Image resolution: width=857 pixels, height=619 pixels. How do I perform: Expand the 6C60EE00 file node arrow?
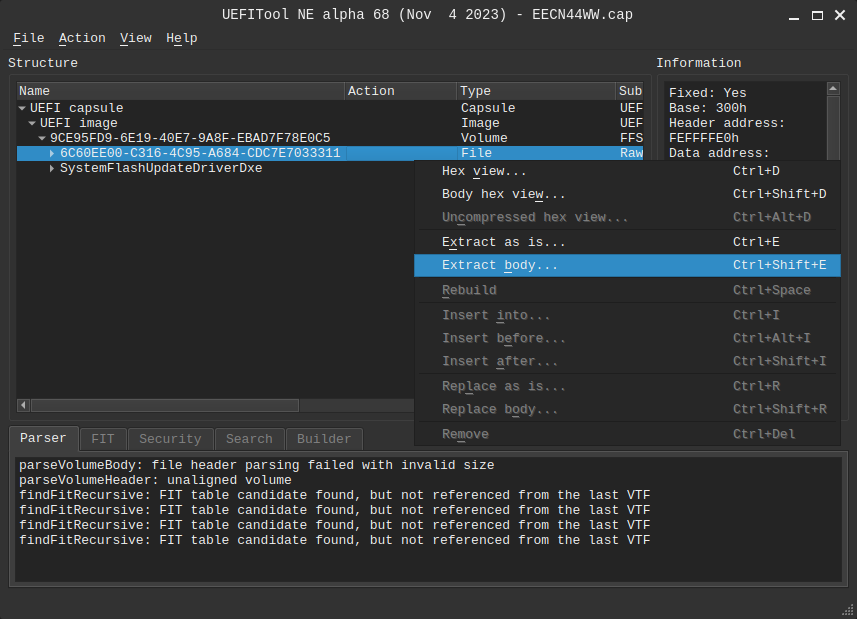(x=52, y=153)
